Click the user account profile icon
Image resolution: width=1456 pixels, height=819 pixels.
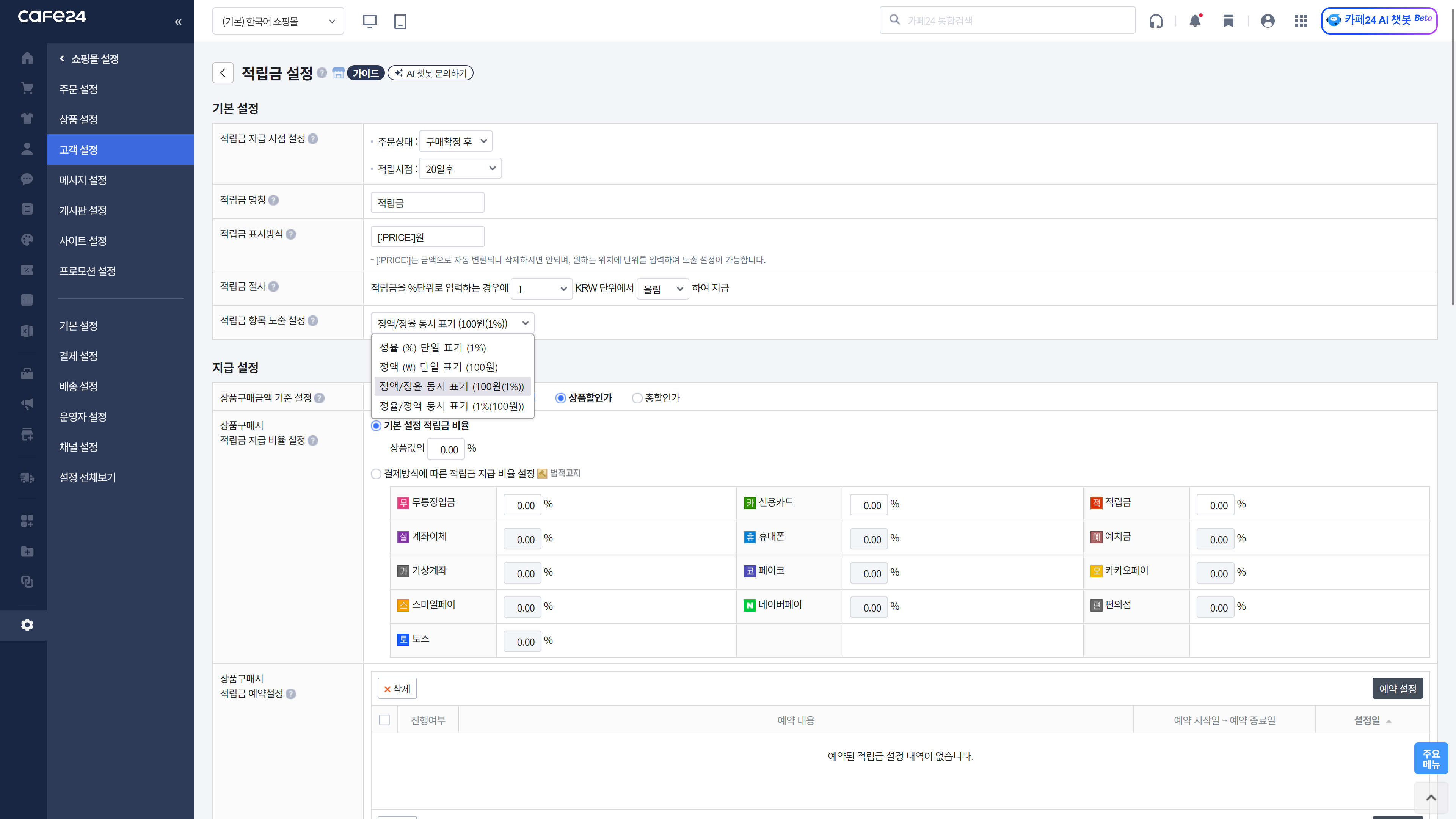coord(1268,21)
